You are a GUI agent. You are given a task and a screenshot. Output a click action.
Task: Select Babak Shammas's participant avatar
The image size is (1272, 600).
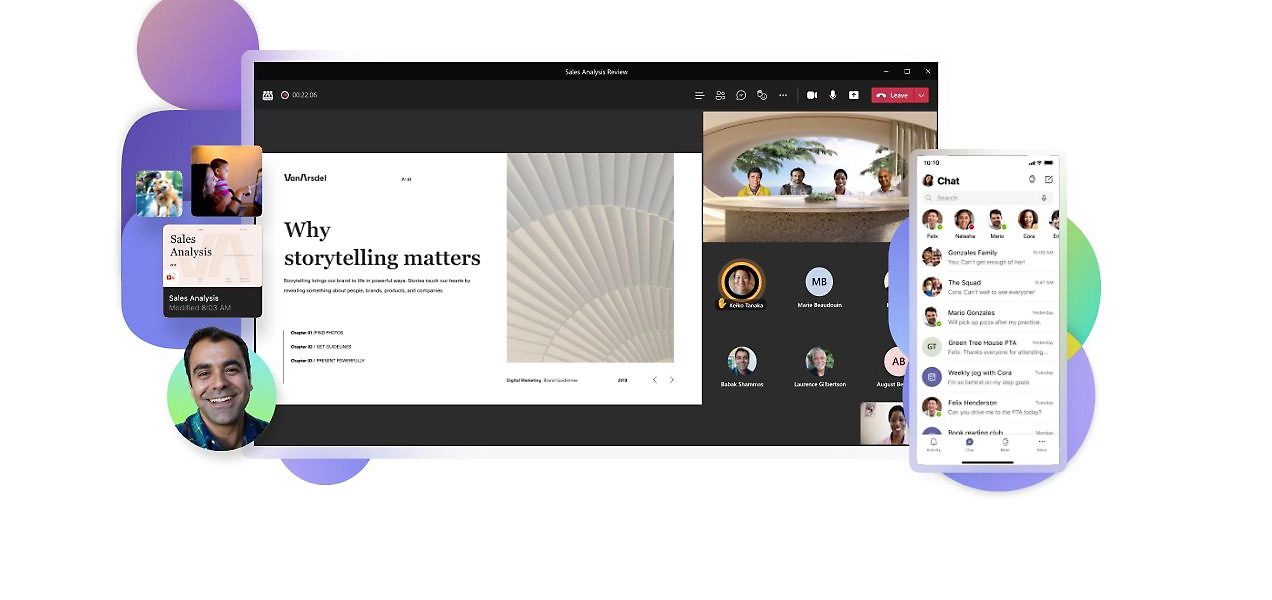[x=742, y=361]
